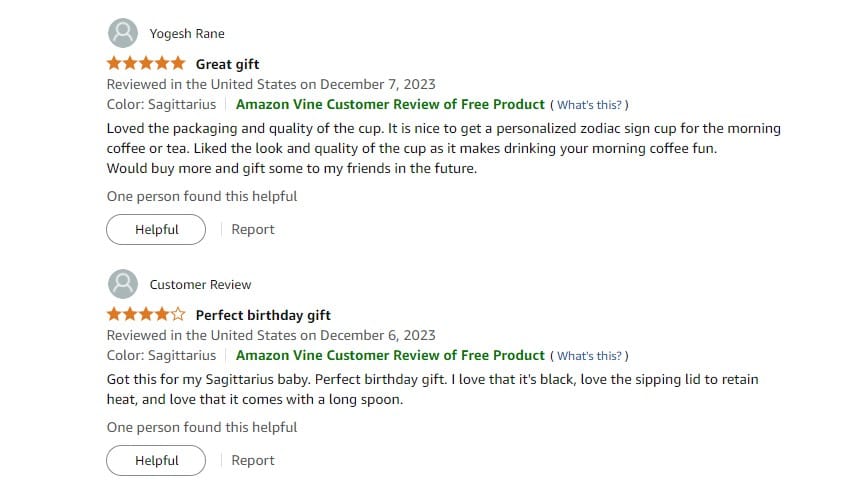This screenshot has height=492, width=845.
Task: Click Amazon Vine link in Great gift review
Action: pyautogui.click(x=390, y=104)
